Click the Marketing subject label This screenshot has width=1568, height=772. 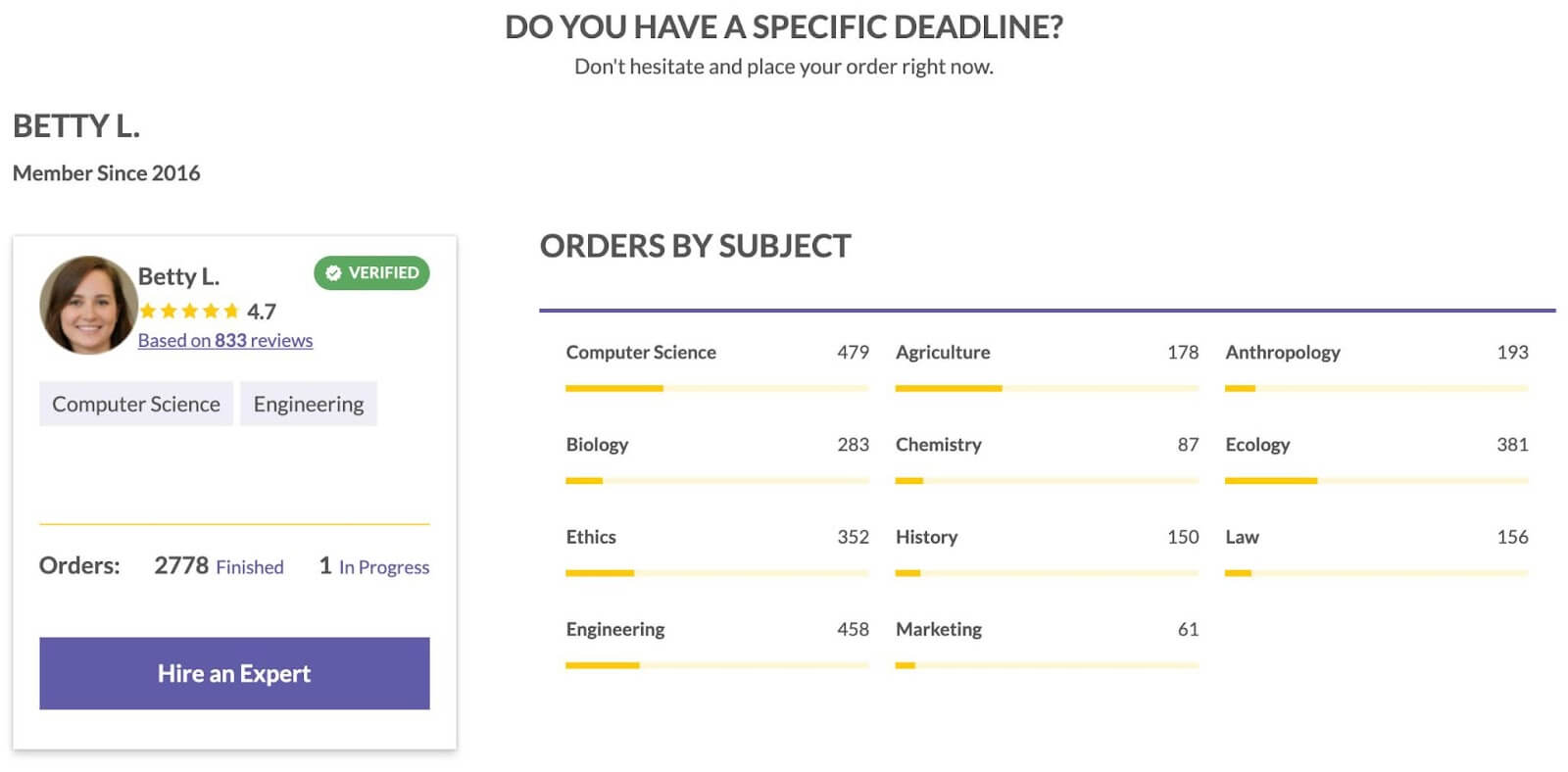pos(939,629)
